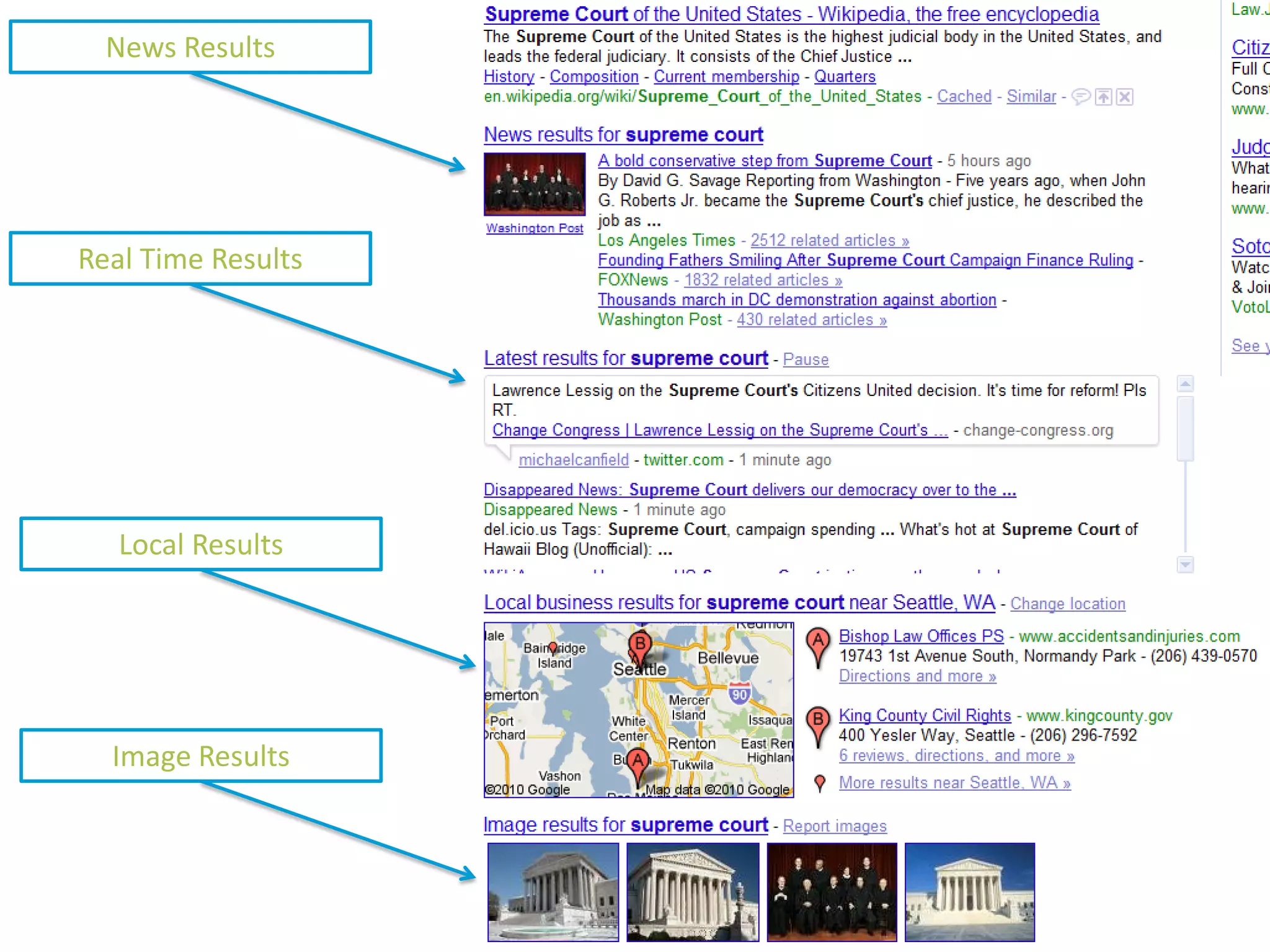
Task: Click the justices news photo thumbnail
Action: 535,184
